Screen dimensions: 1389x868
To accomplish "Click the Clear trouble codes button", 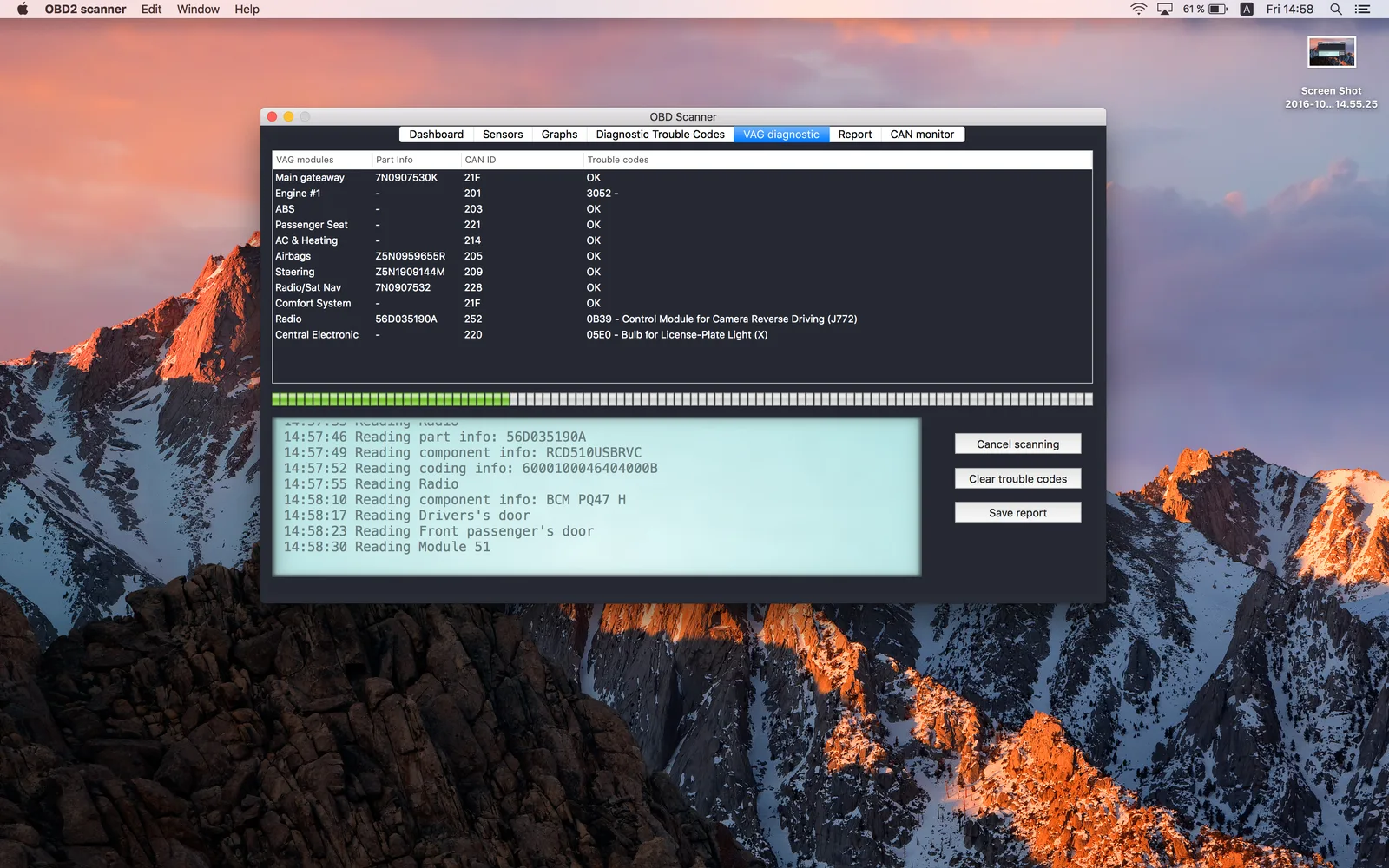I will point(1017,478).
